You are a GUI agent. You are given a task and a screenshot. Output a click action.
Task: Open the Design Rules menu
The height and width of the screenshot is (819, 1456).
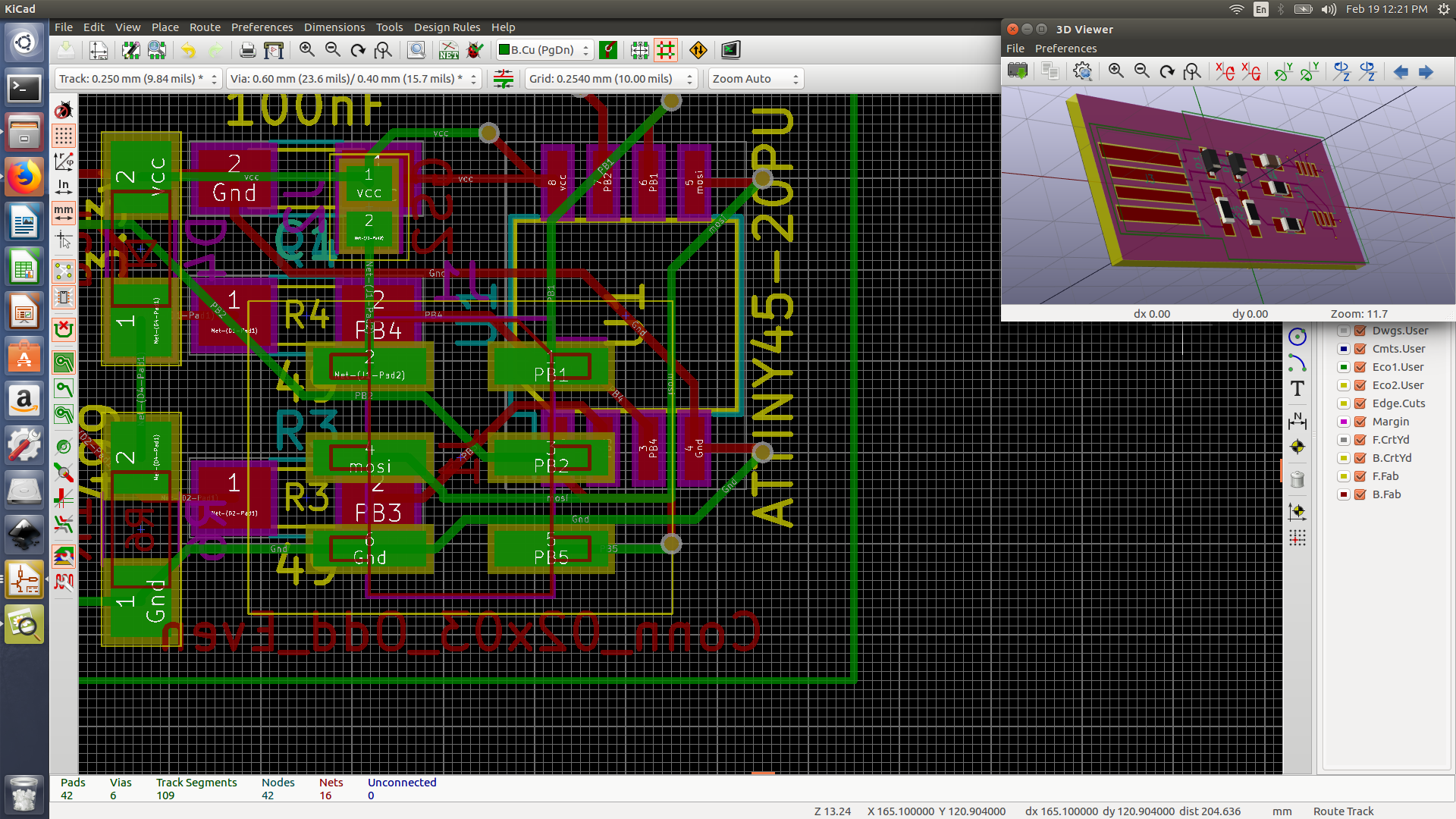coord(447,27)
